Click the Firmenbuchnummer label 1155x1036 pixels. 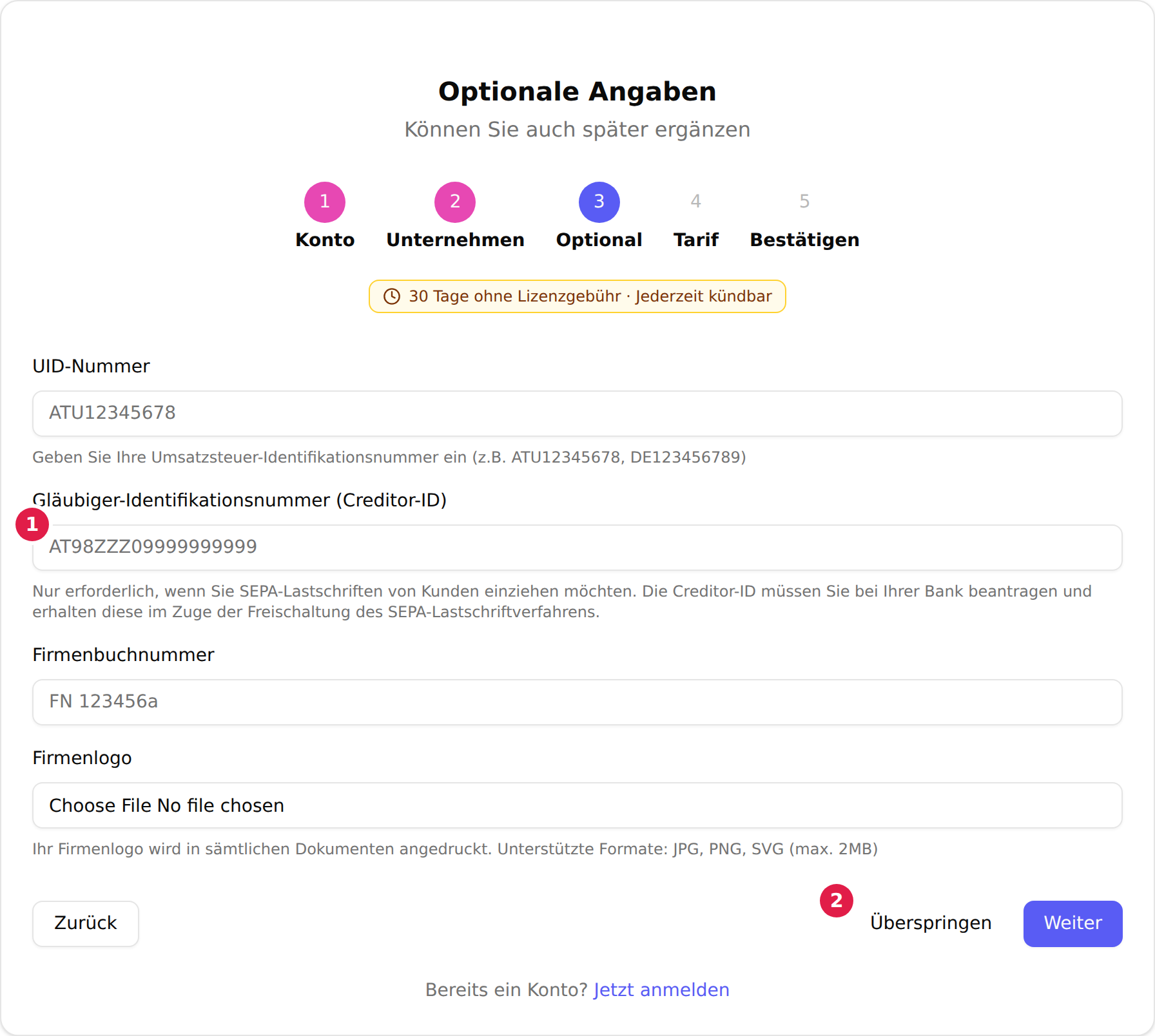coord(123,655)
